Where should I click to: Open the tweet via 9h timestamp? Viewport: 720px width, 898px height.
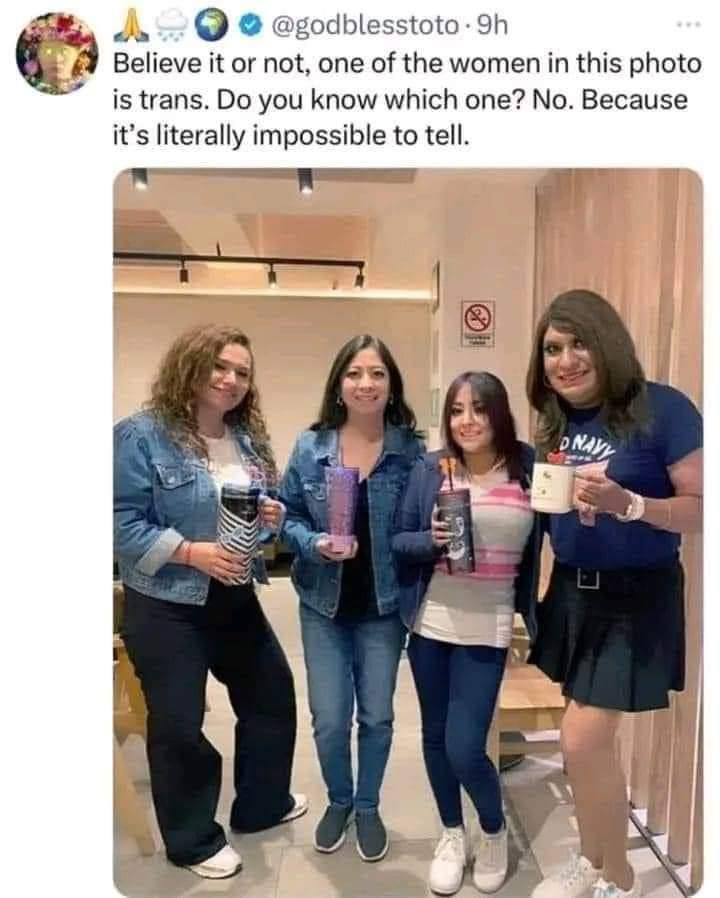pos(492,25)
